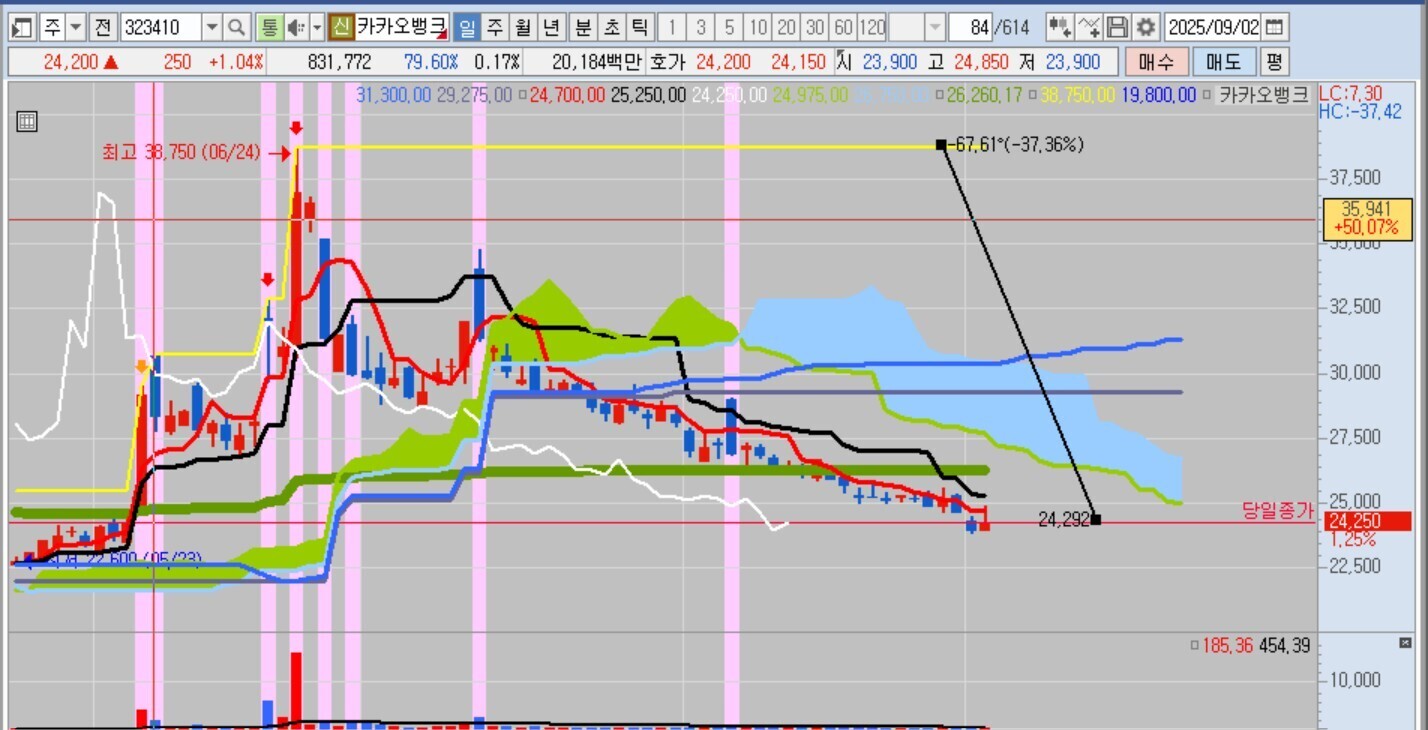This screenshot has height=730, width=1428.
Task: Open the dropdown arrow beside the speaker icon
Action: (x=317, y=27)
